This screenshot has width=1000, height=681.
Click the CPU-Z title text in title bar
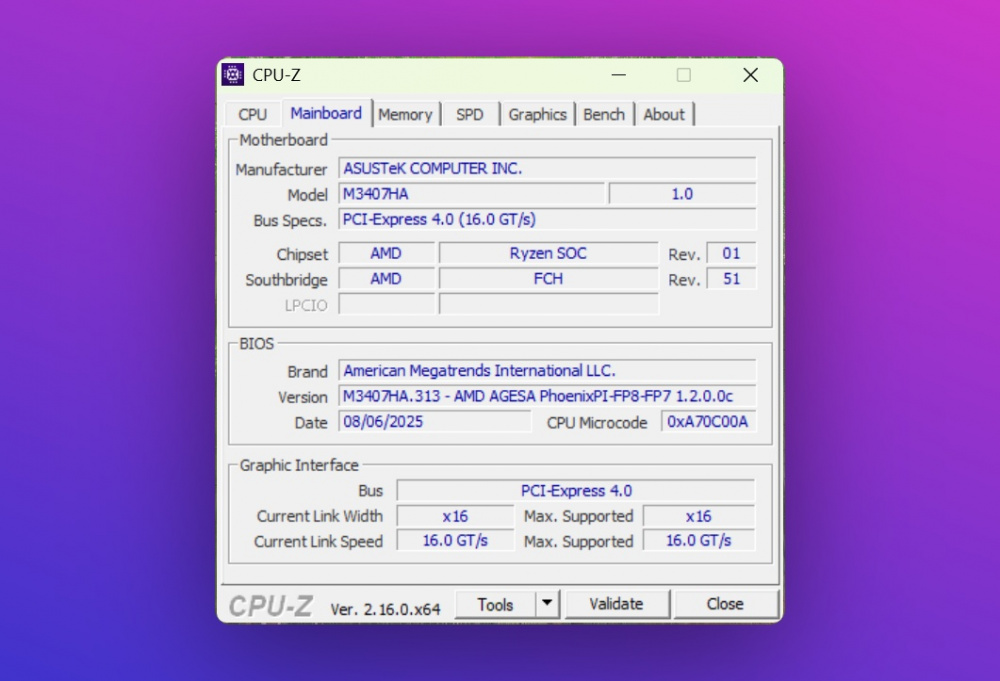(276, 75)
